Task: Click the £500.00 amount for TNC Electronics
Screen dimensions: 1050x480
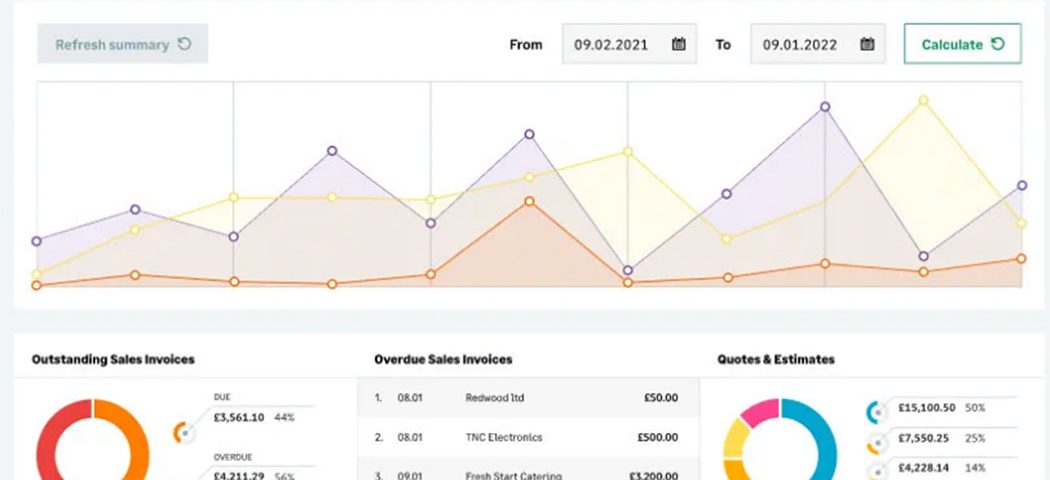Action: (658, 438)
